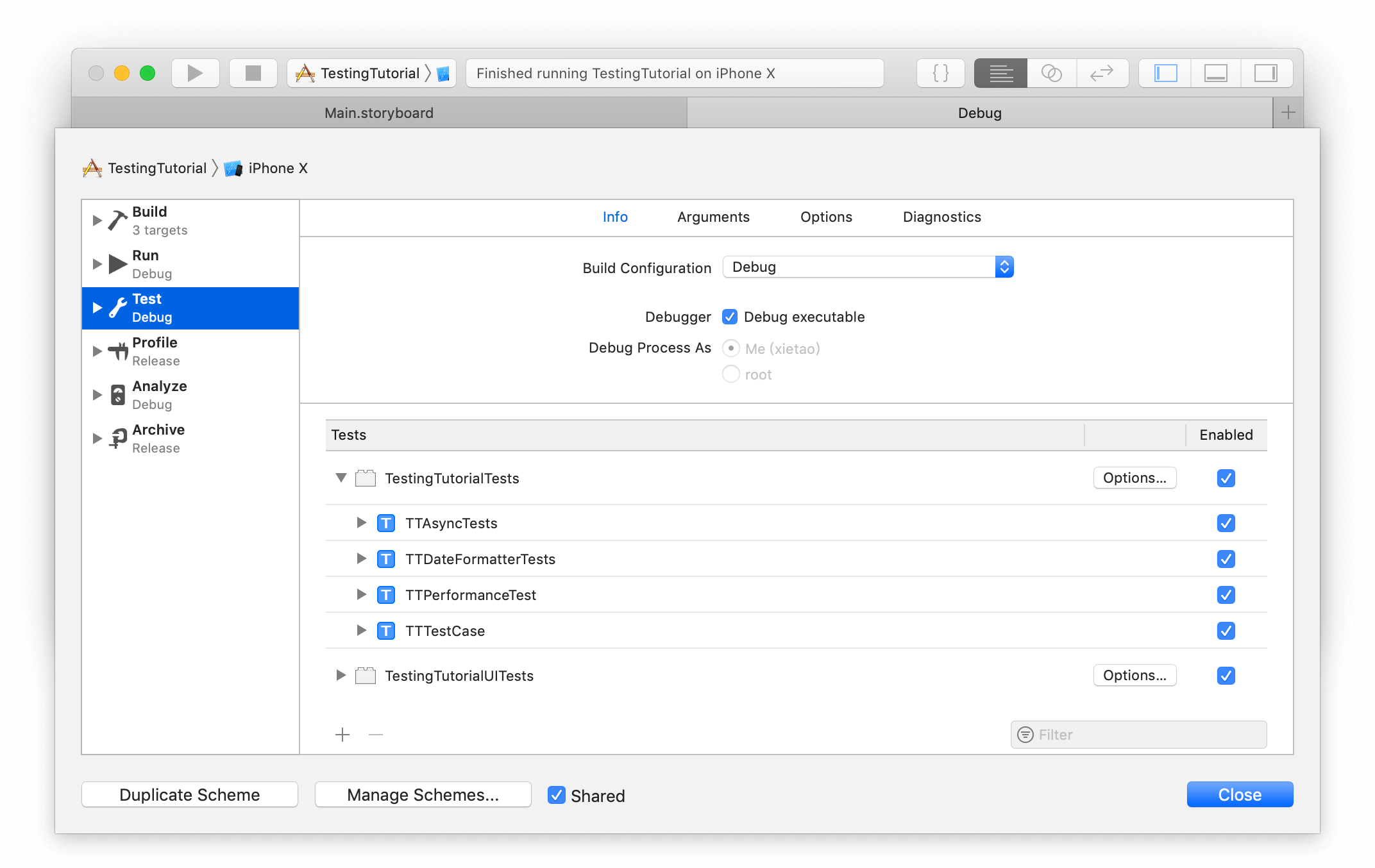Click the Manage Schemes… button
Image resolution: width=1375 pixels, height=868 pixels.
(x=423, y=794)
